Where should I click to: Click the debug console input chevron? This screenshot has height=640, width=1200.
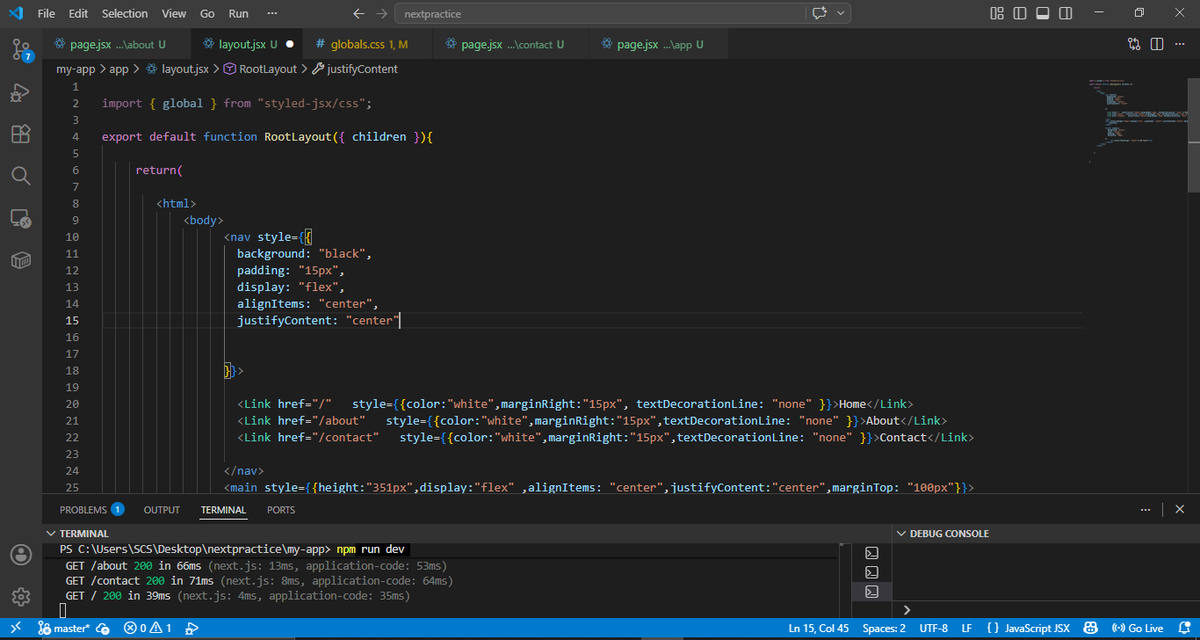pos(907,610)
